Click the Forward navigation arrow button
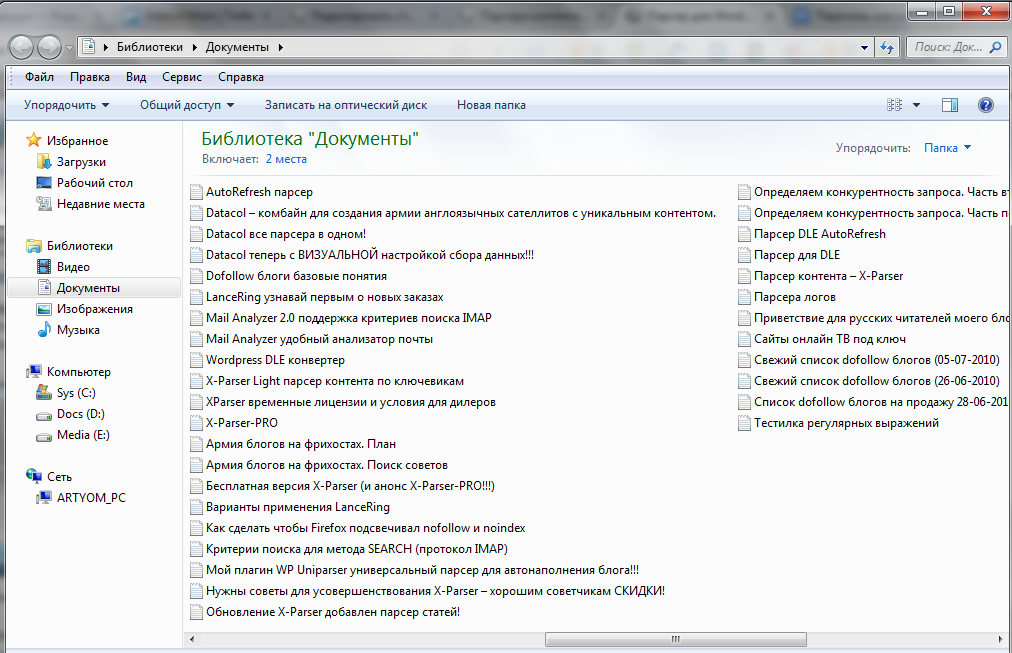Screen dimensions: 1012x653 50,47
